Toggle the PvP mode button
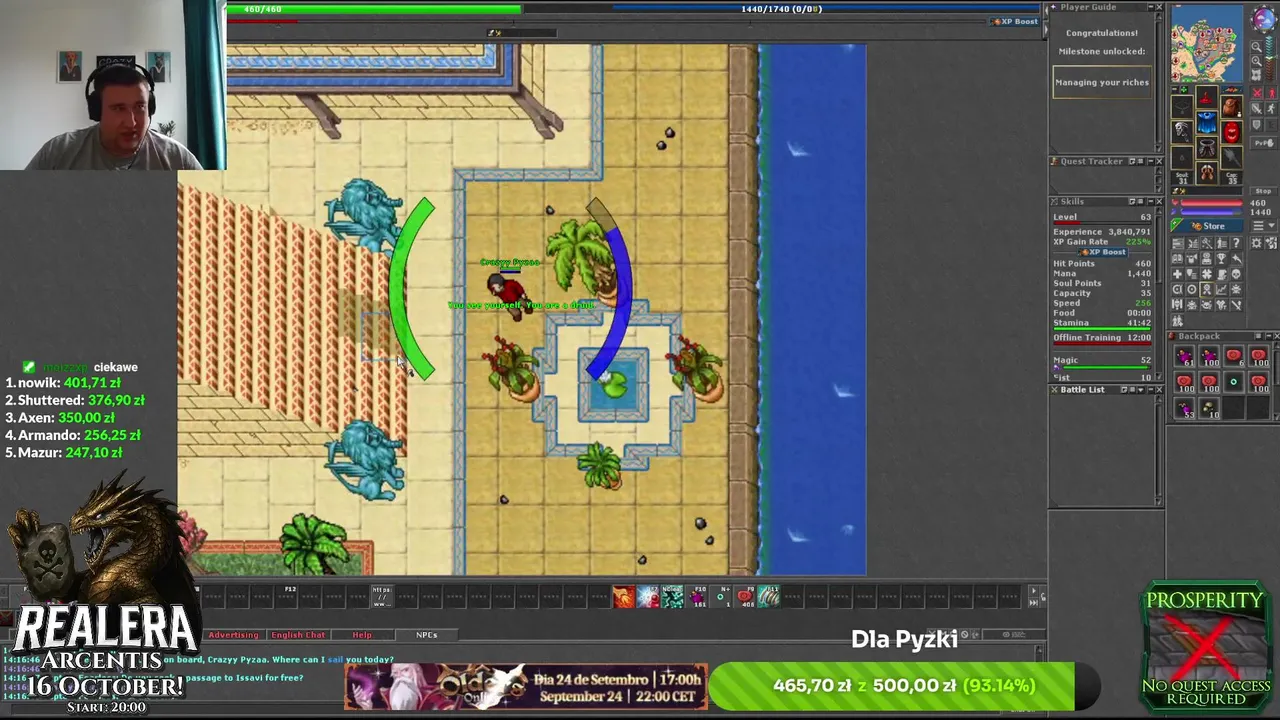The height and width of the screenshot is (720, 1280). coord(1265,143)
